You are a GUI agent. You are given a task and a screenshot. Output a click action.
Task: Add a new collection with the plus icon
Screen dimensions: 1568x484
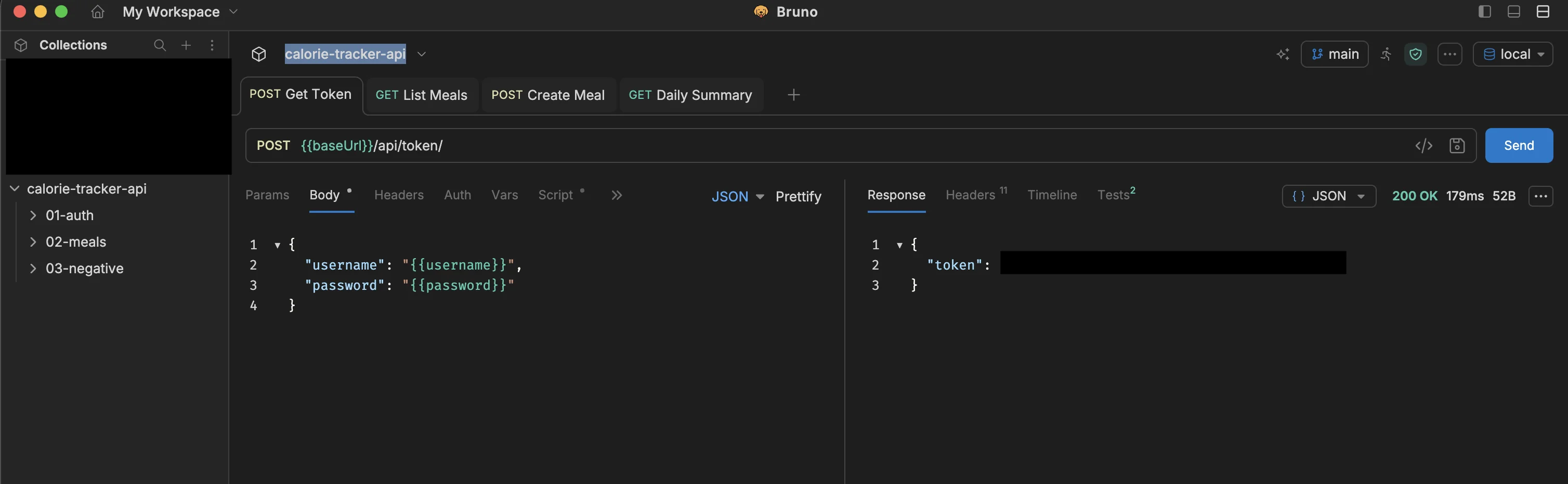186,45
